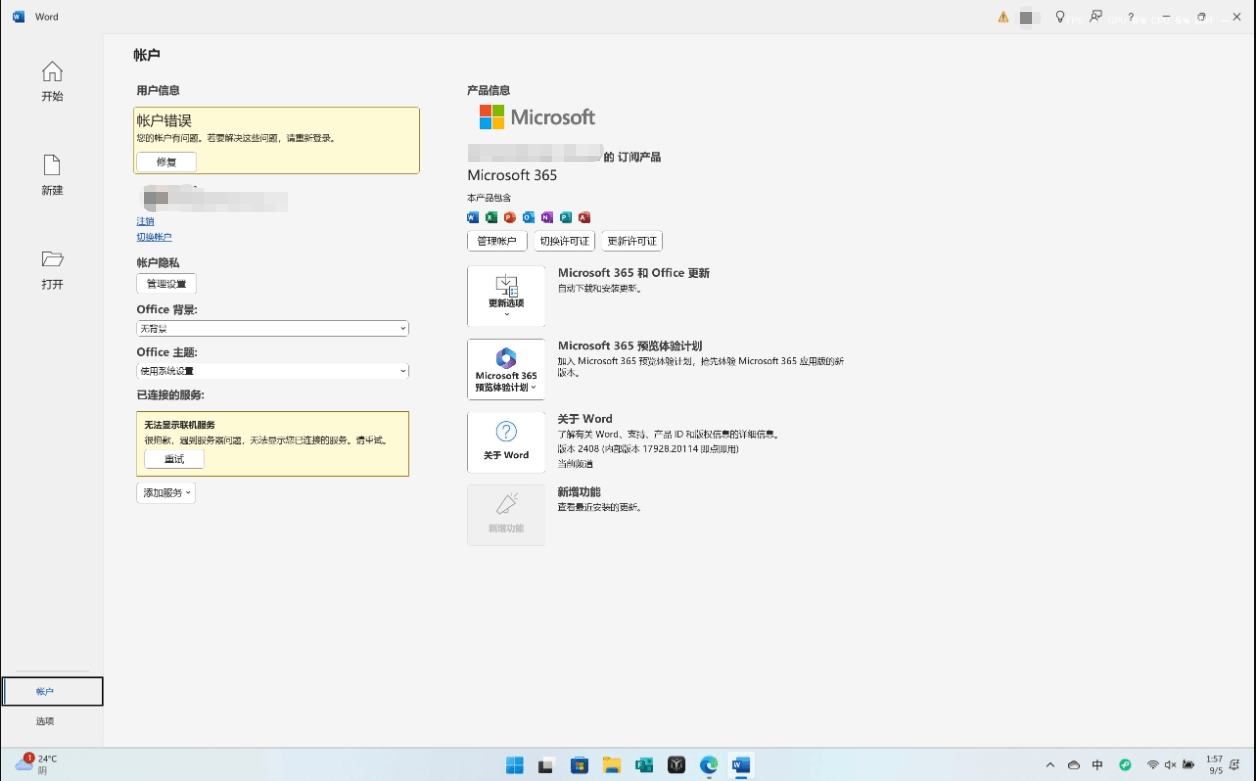Open File Explorer from the taskbar
The height and width of the screenshot is (781, 1256).
611,765
